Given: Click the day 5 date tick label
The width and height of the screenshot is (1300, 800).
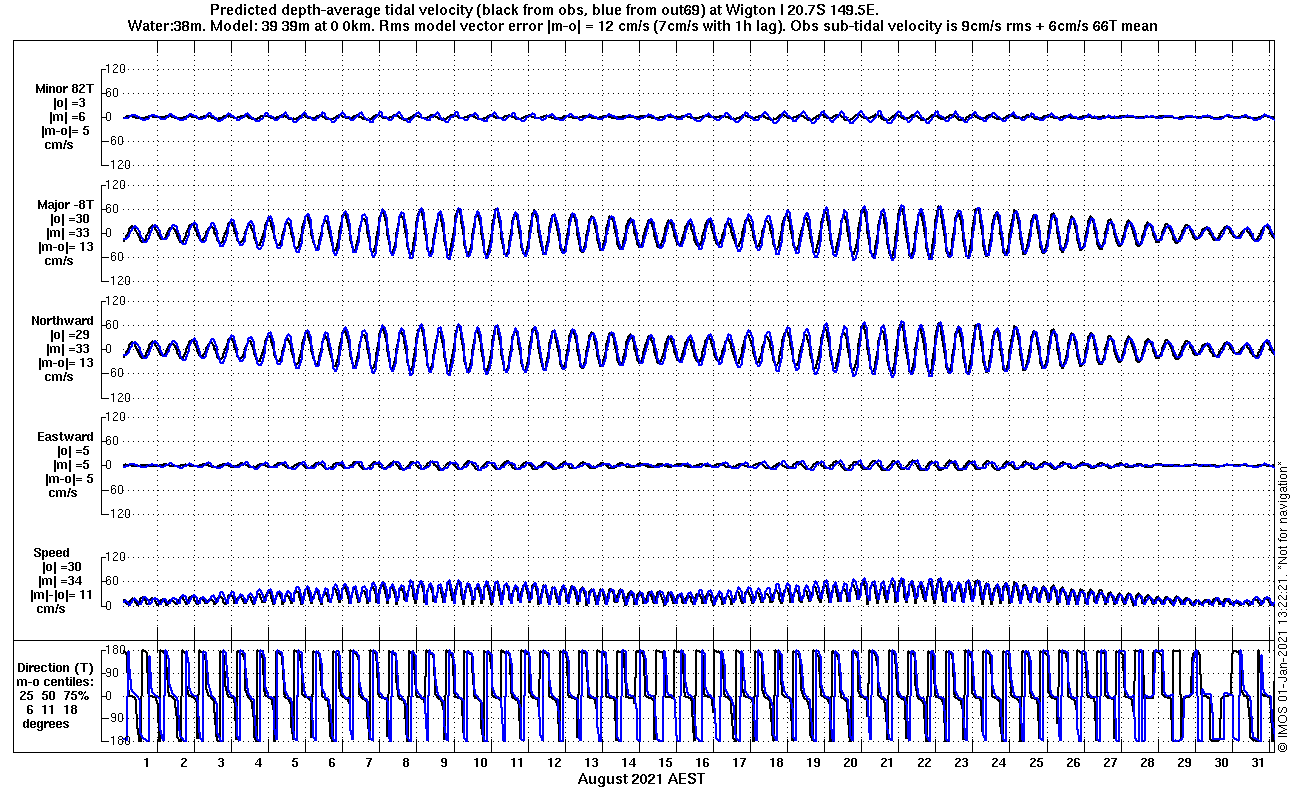Looking at the screenshot, I should 295,762.
